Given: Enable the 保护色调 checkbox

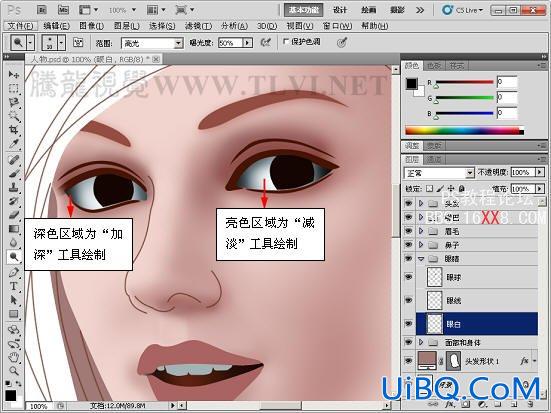Looking at the screenshot, I should coord(286,42).
